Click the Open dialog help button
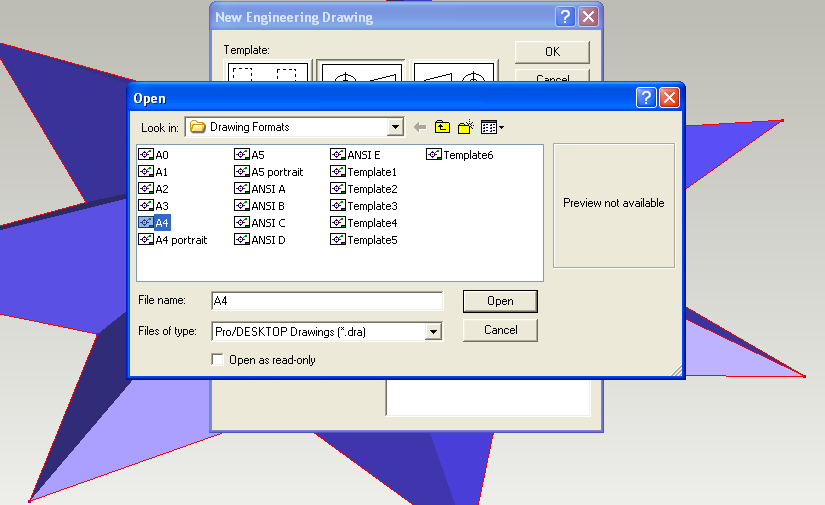The image size is (825, 505). coord(646,97)
